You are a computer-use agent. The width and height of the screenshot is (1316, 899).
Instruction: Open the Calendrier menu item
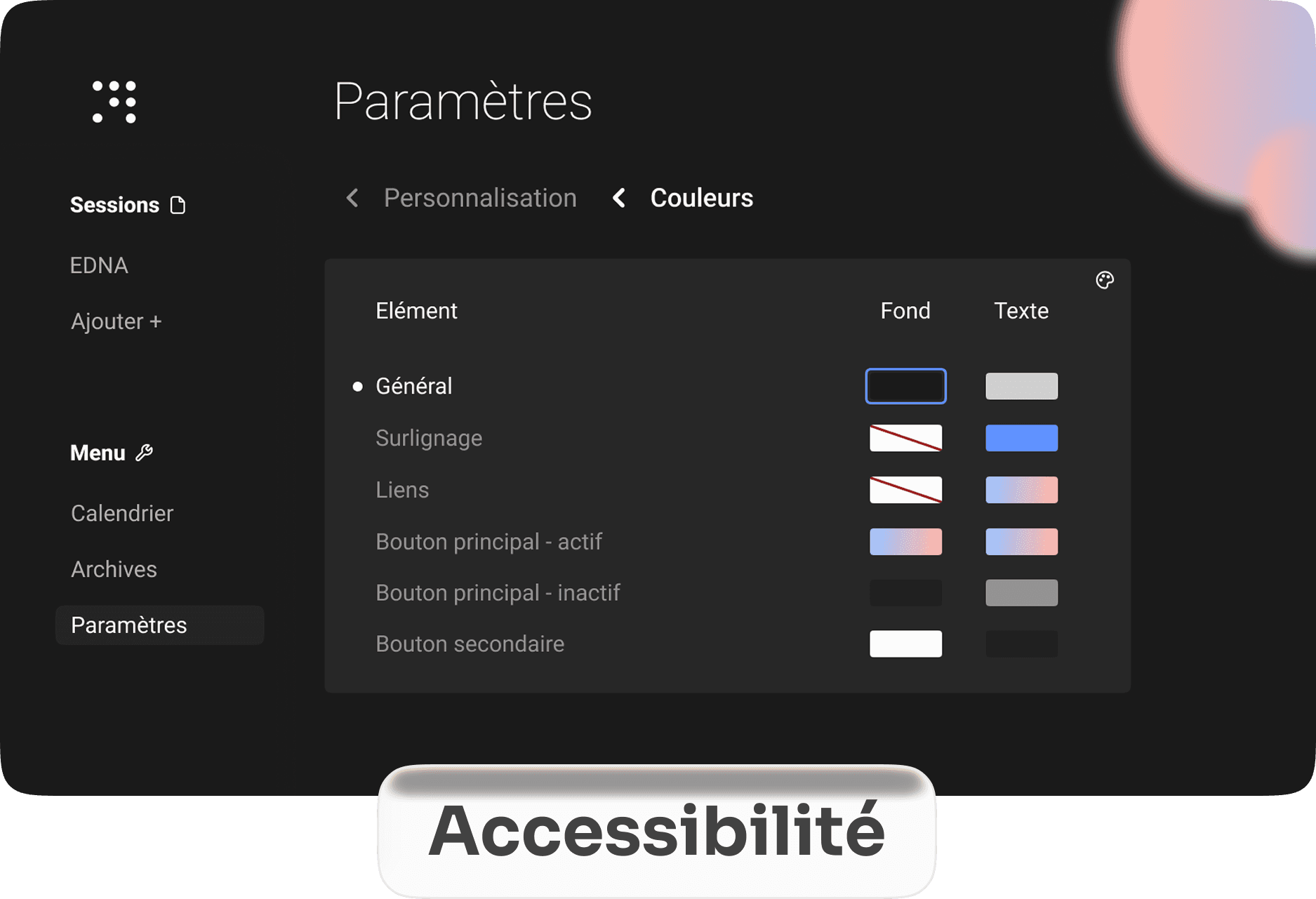click(x=122, y=513)
